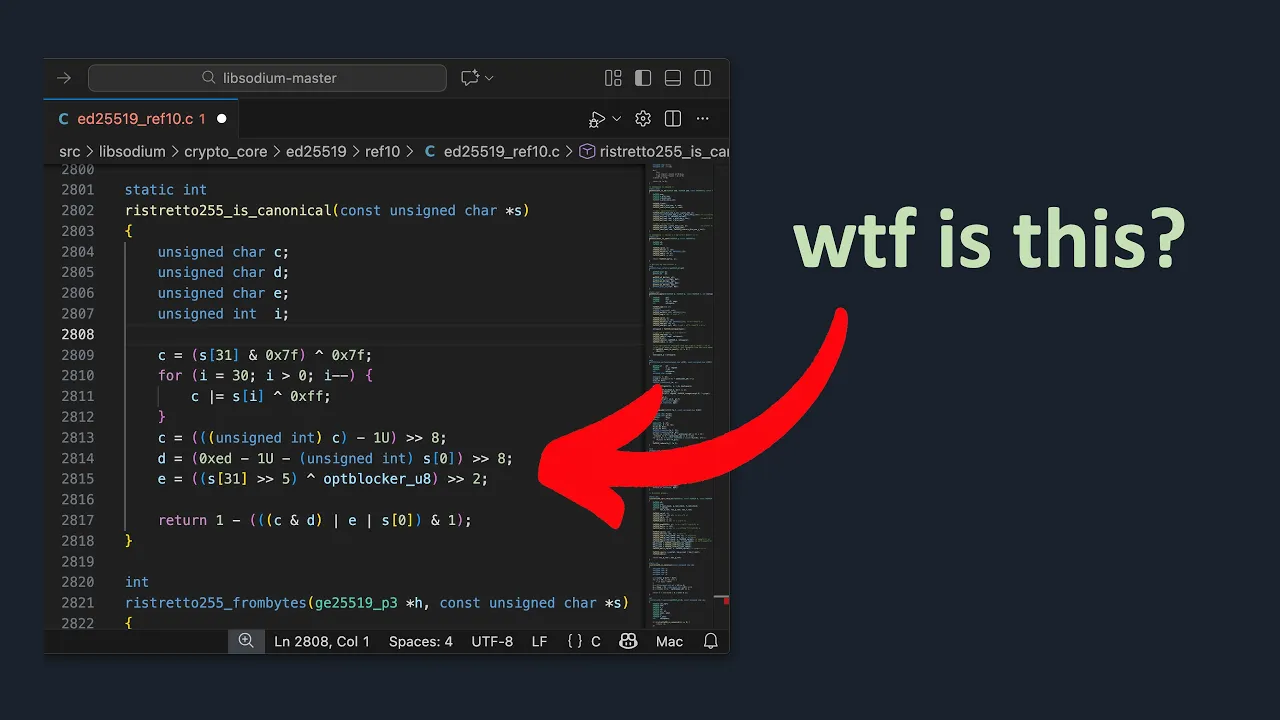Image resolution: width=1280 pixels, height=720 pixels.
Task: Open the Copilot chat icon
Action: 470,78
